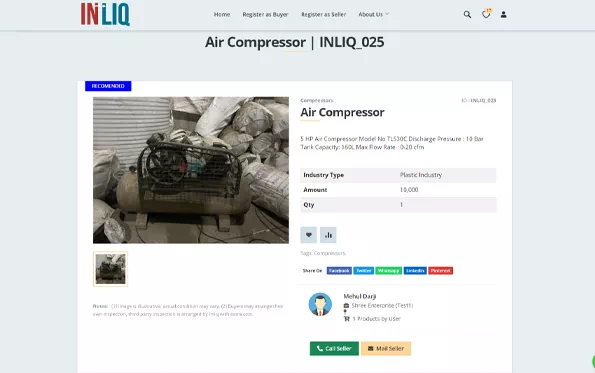595x373 pixels.
Task: Open the user account icon
Action: point(504,14)
